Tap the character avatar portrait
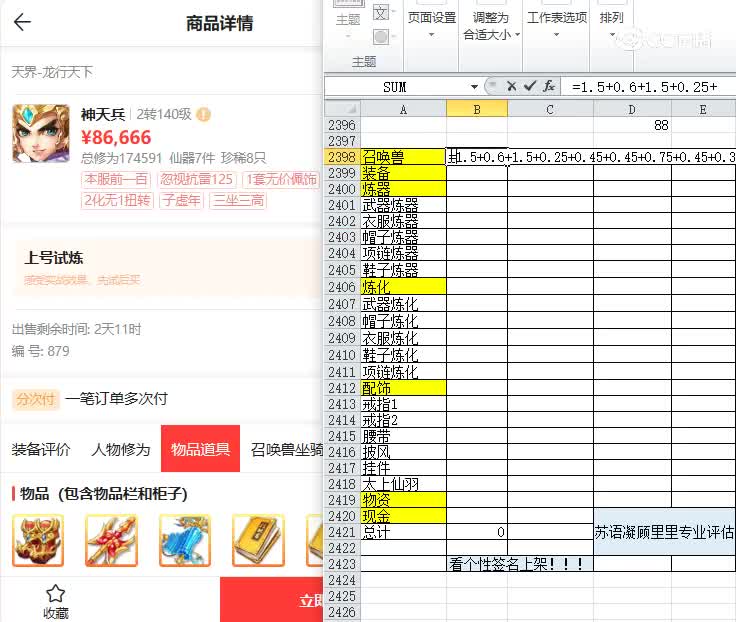This screenshot has height=622, width=736. pos(41,133)
